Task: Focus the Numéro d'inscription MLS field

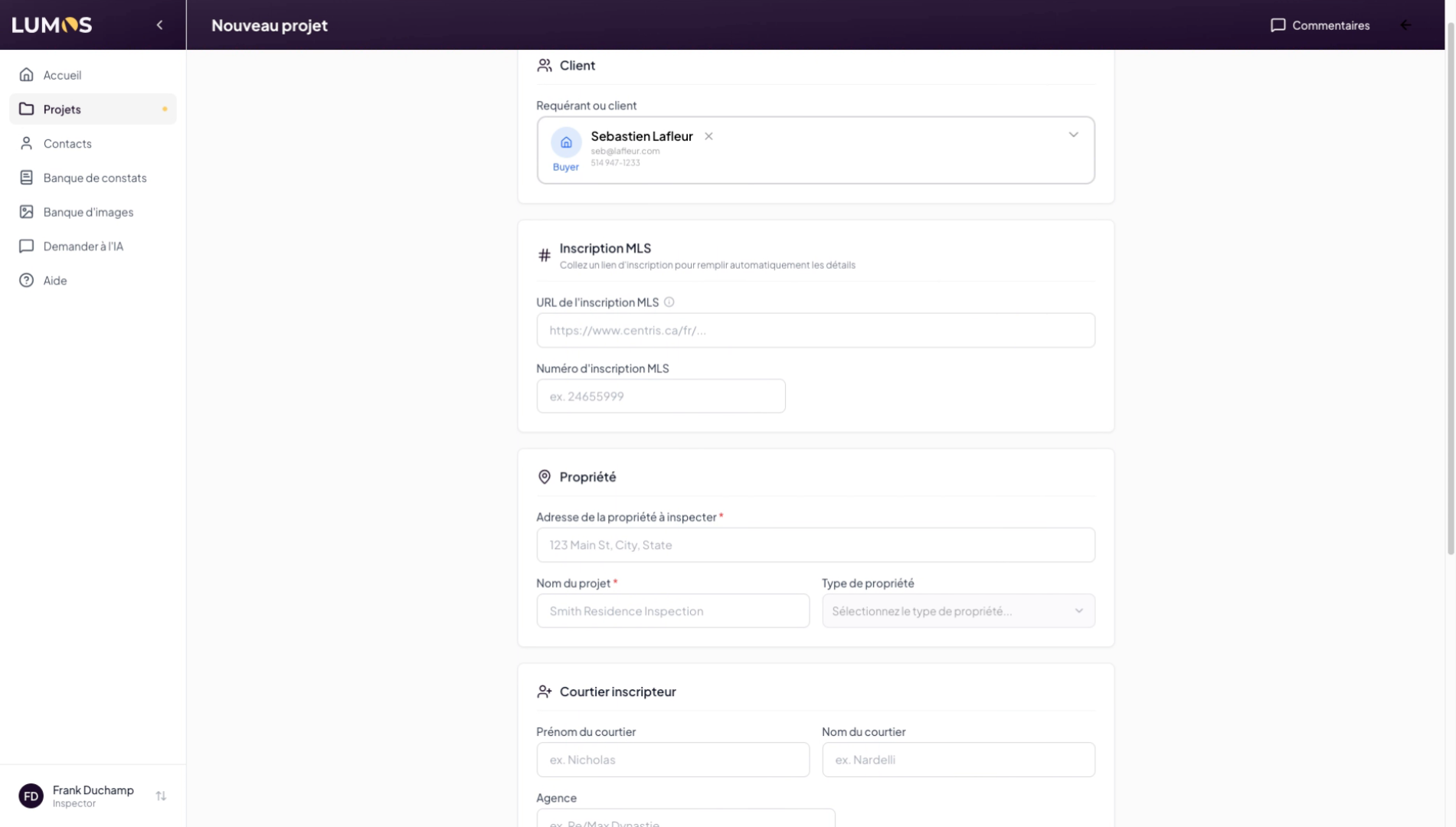Action: pyautogui.click(x=660, y=397)
